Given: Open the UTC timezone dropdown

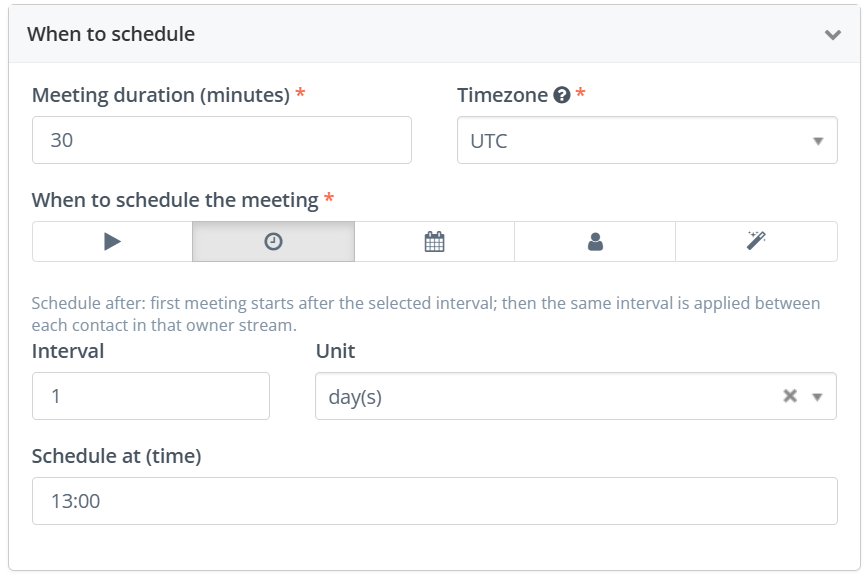Looking at the screenshot, I should click(647, 140).
